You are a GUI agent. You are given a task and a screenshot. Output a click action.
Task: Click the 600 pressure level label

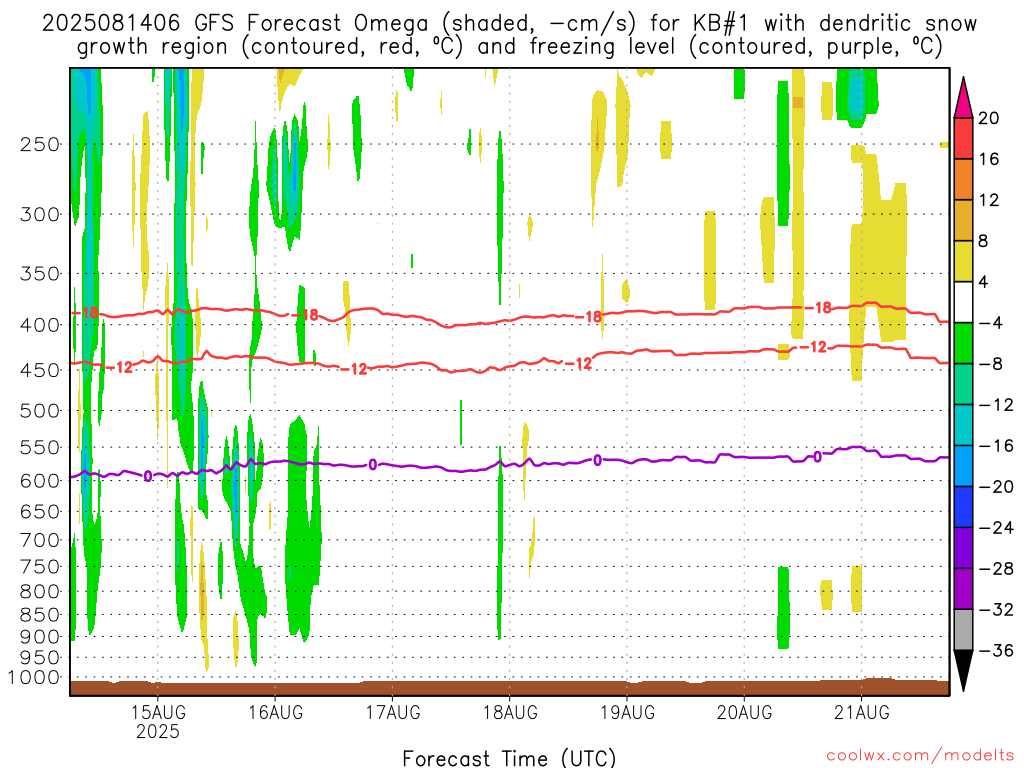pos(40,481)
